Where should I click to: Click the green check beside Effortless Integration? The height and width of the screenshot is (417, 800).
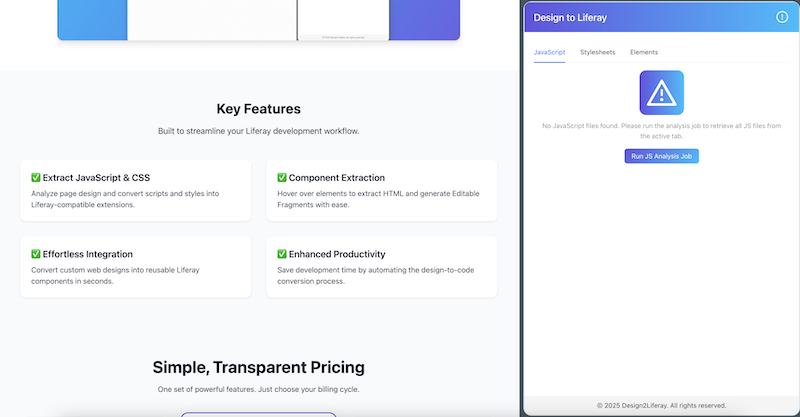point(36,254)
